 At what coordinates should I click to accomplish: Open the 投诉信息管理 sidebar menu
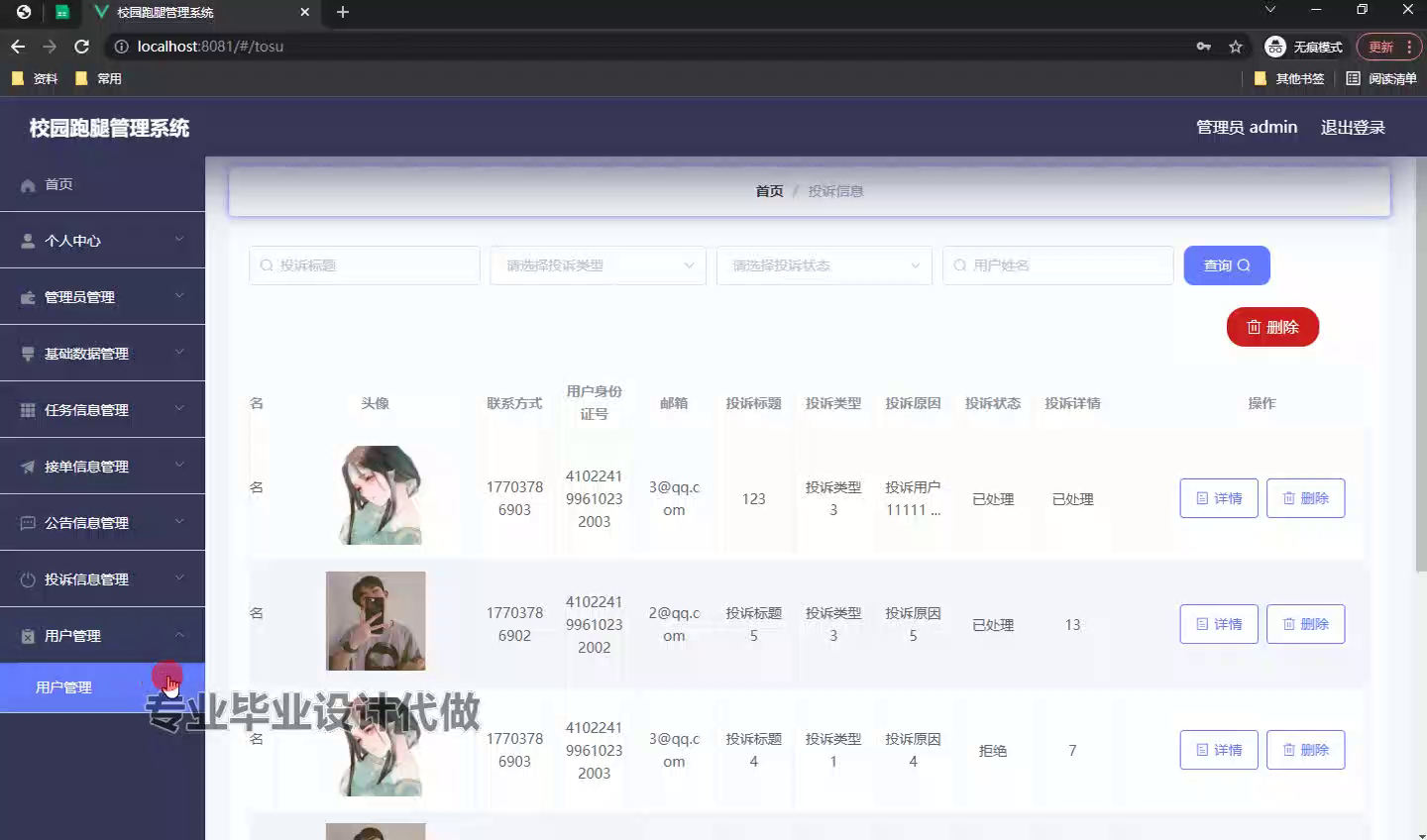tap(102, 579)
